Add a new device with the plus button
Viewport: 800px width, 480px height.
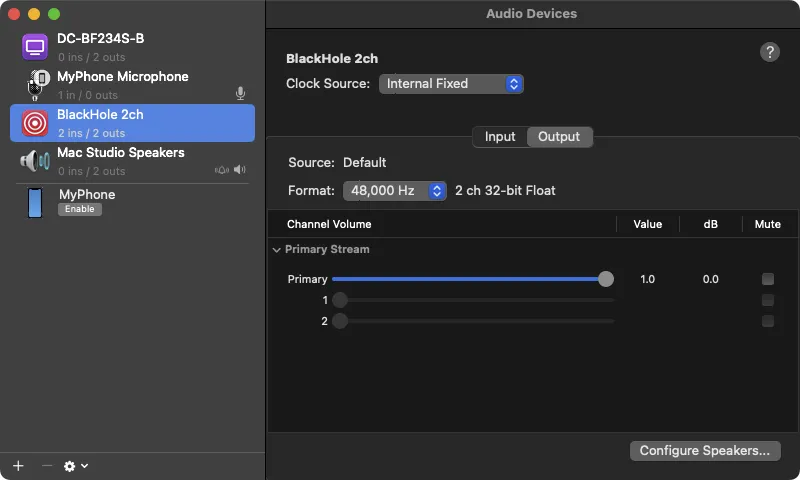pyautogui.click(x=18, y=466)
